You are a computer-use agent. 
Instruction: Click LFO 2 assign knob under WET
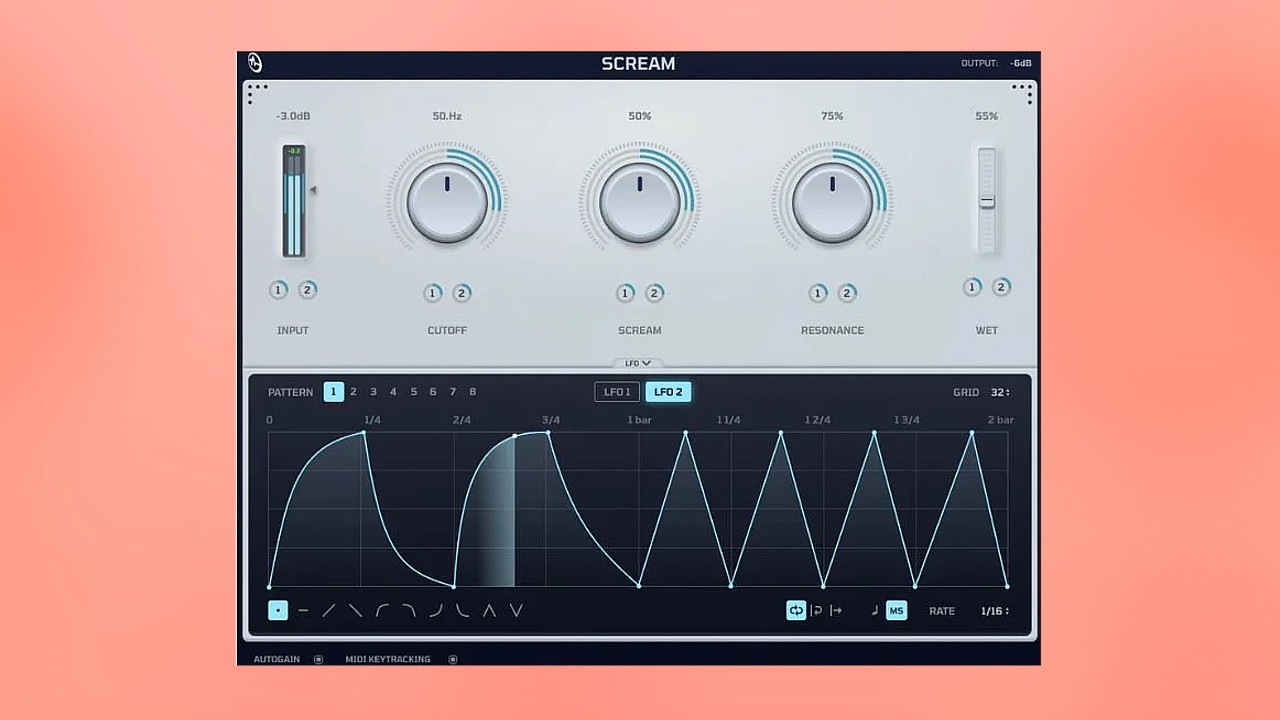pyautogui.click(x=1001, y=287)
